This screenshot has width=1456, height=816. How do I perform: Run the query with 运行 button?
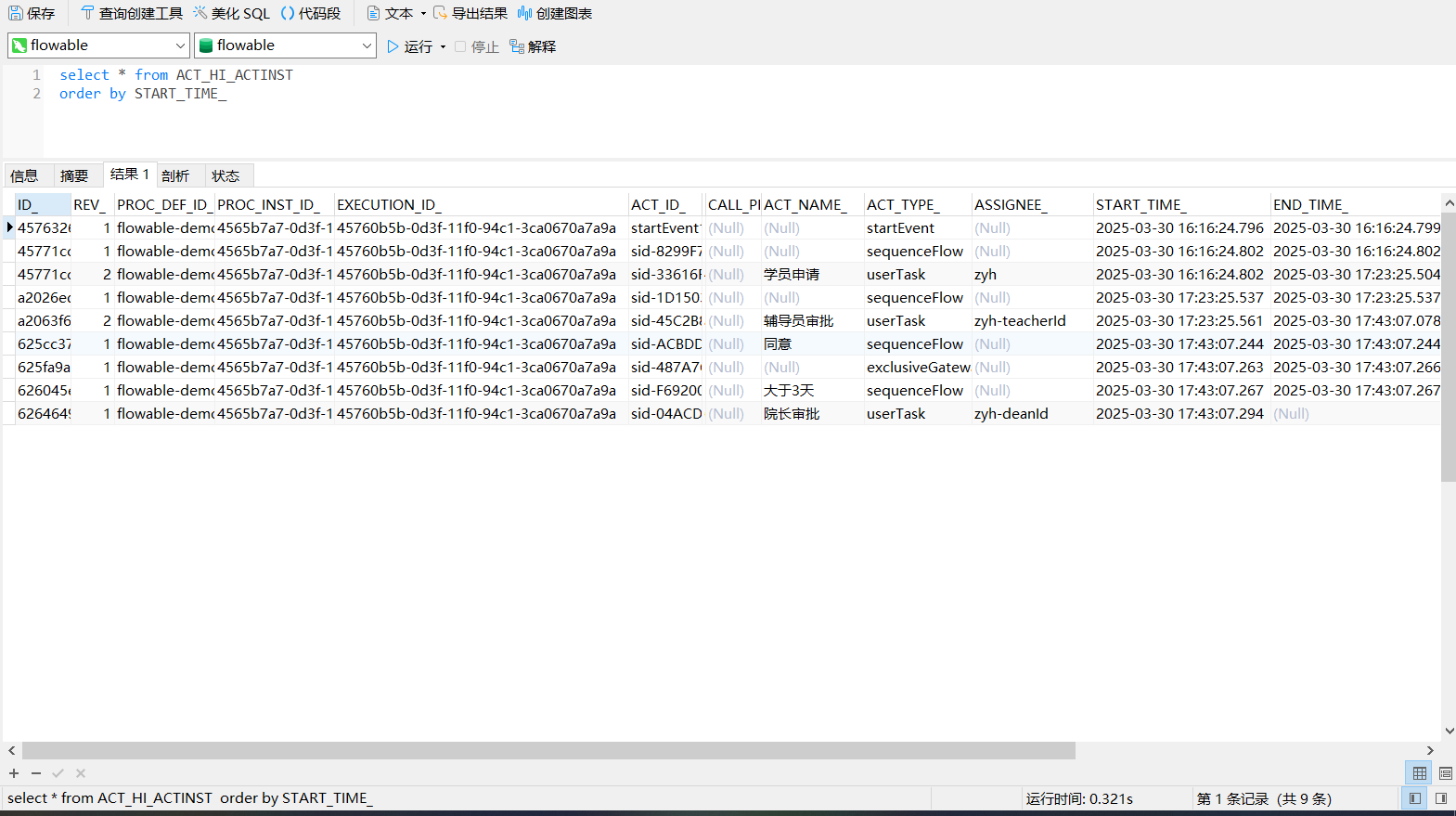click(x=409, y=46)
